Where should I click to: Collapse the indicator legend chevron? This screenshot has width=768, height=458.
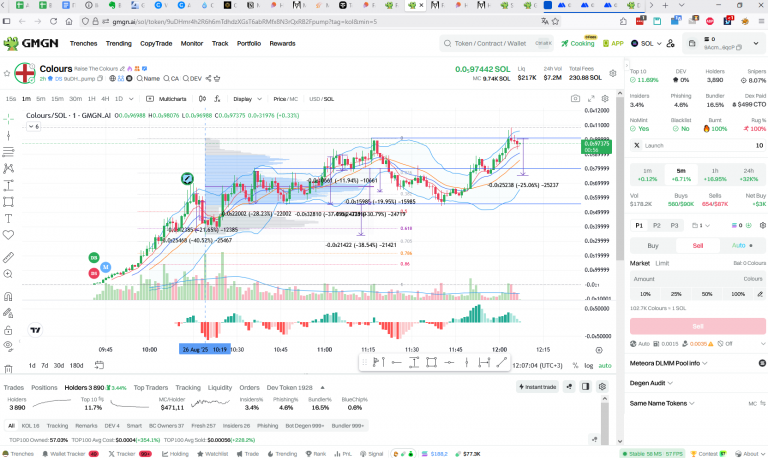tap(33, 126)
